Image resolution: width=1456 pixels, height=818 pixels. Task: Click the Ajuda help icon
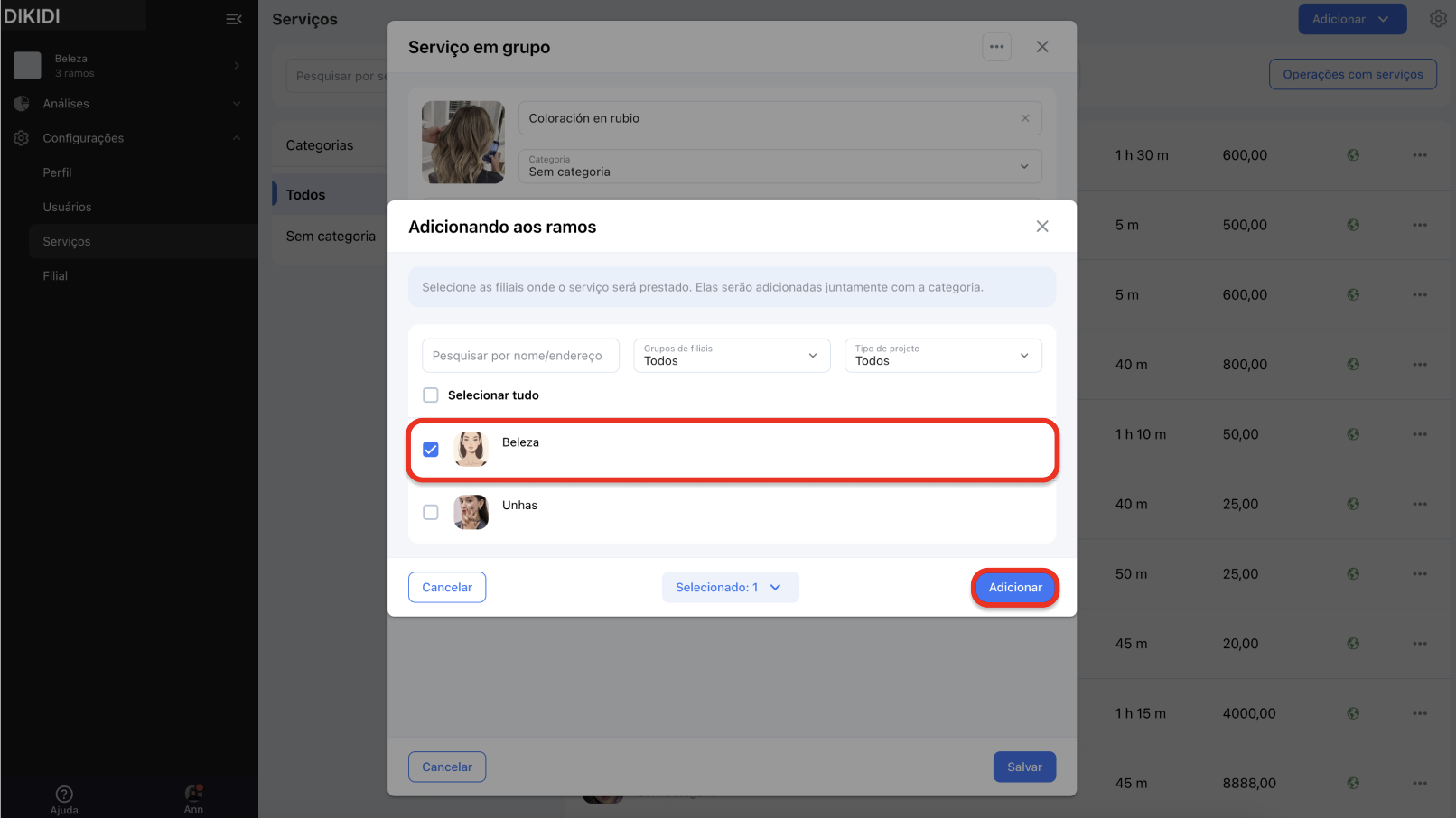click(x=64, y=795)
